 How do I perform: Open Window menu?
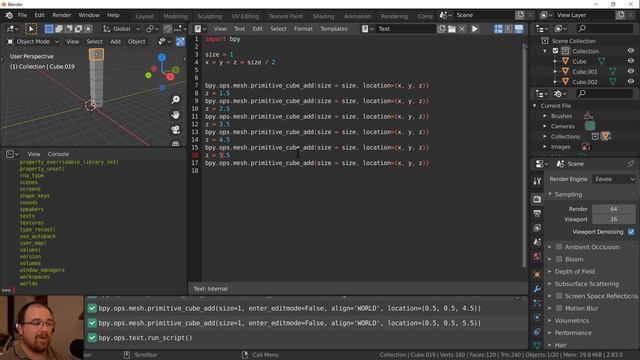coord(89,15)
